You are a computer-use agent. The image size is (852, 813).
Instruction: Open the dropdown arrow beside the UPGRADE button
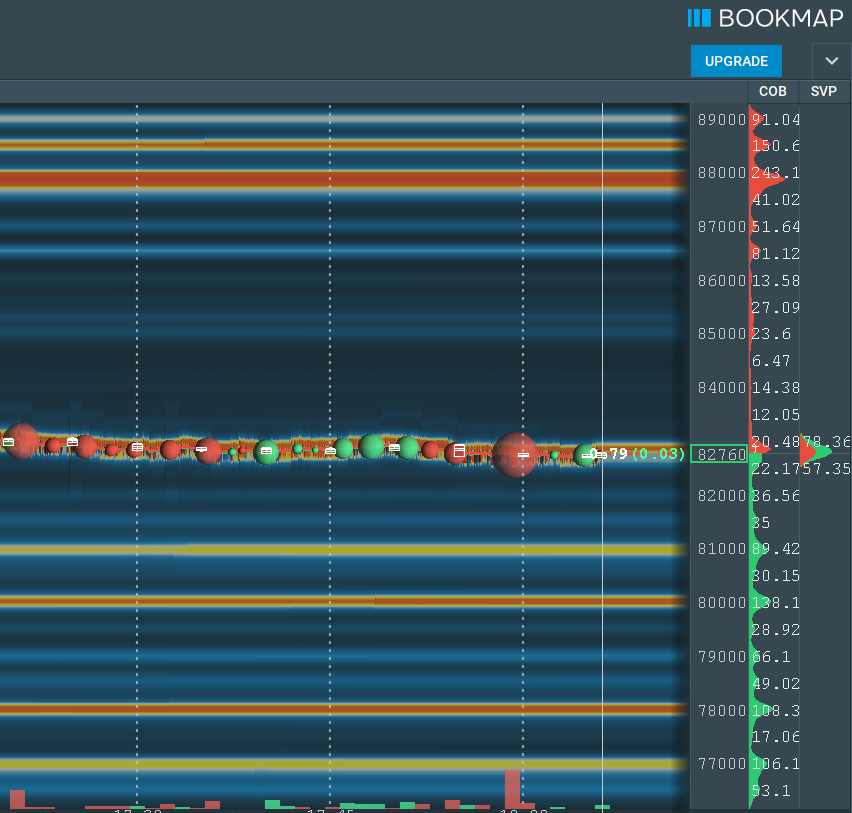[831, 61]
